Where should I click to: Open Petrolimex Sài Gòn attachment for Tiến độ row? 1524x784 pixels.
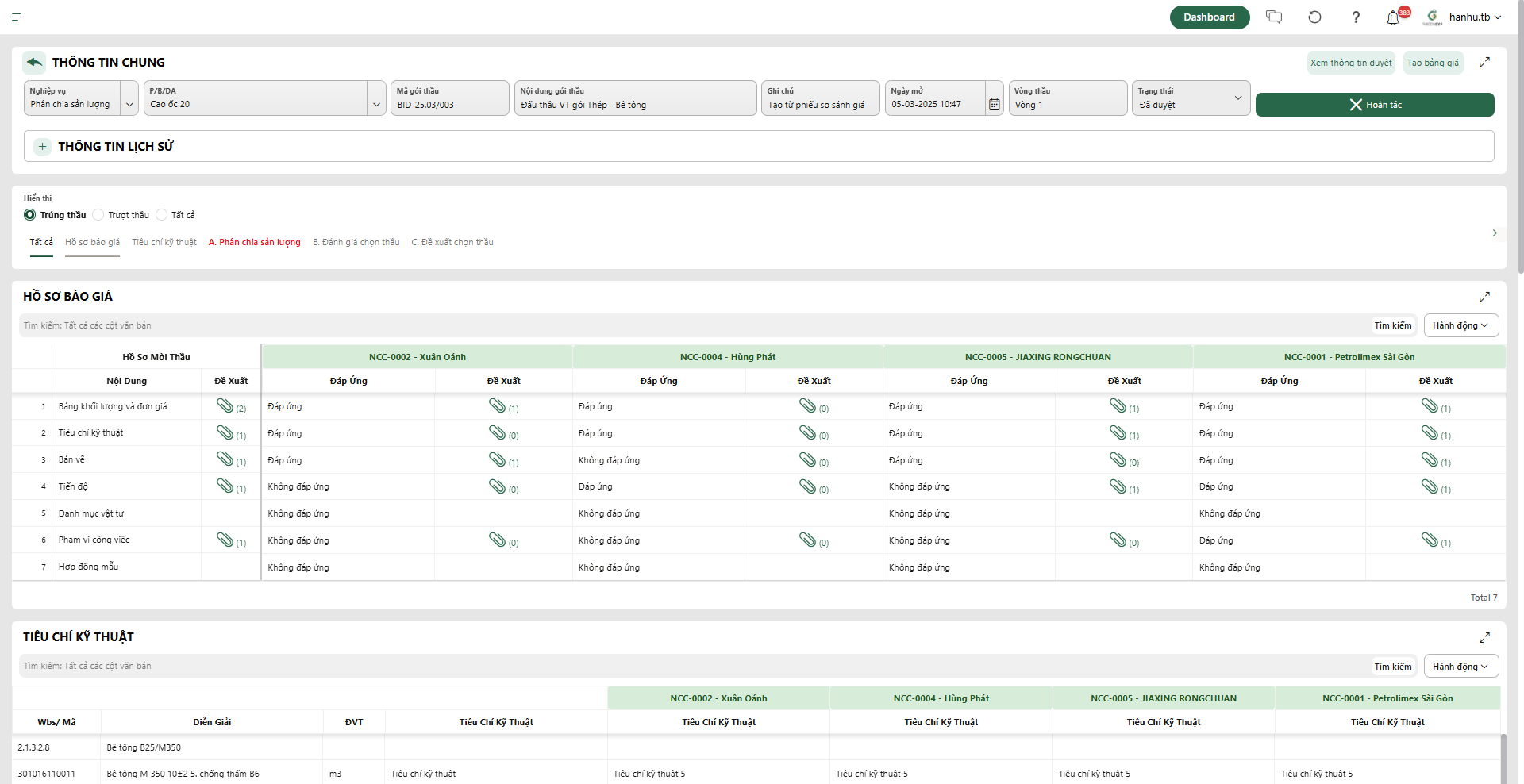click(x=1430, y=486)
